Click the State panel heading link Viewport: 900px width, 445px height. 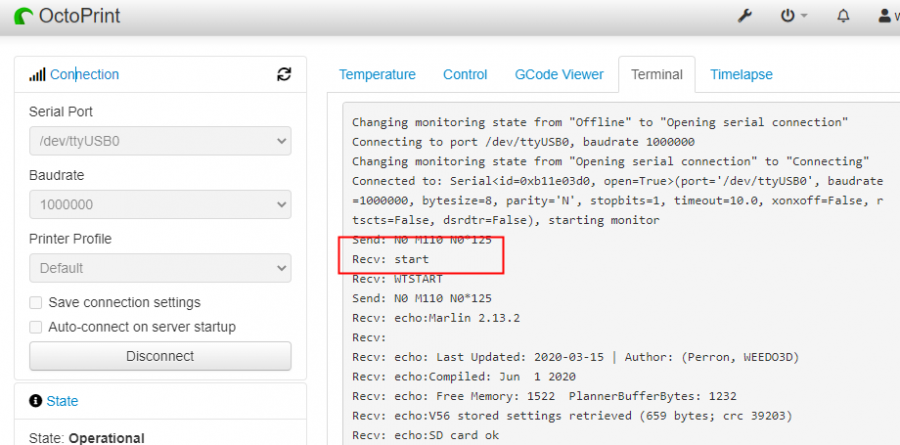coord(62,401)
